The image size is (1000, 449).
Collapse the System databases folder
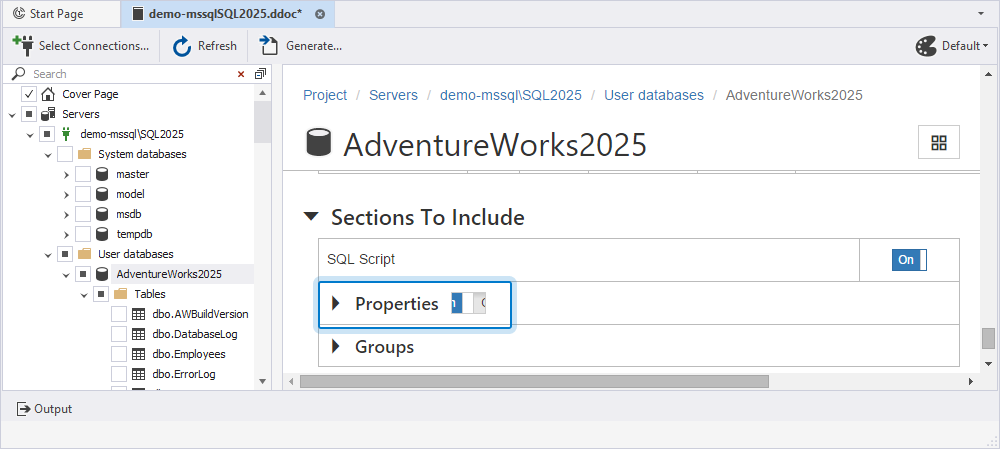[48, 155]
